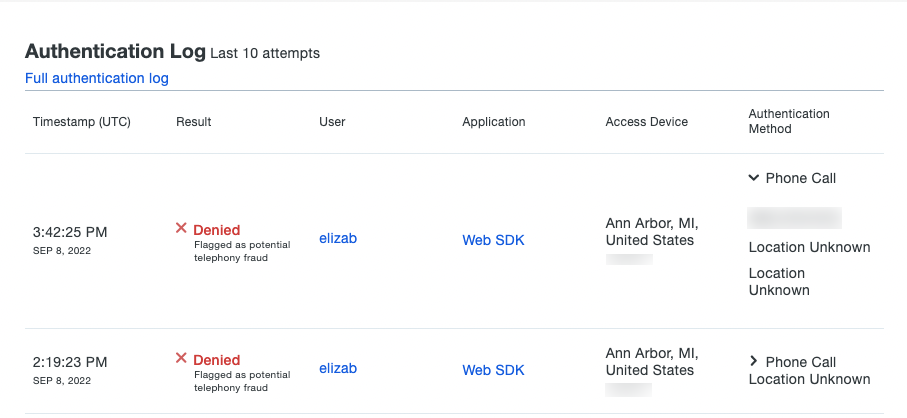
Task: Open user elizab in the 3:42:25 PM row
Action: click(338, 239)
